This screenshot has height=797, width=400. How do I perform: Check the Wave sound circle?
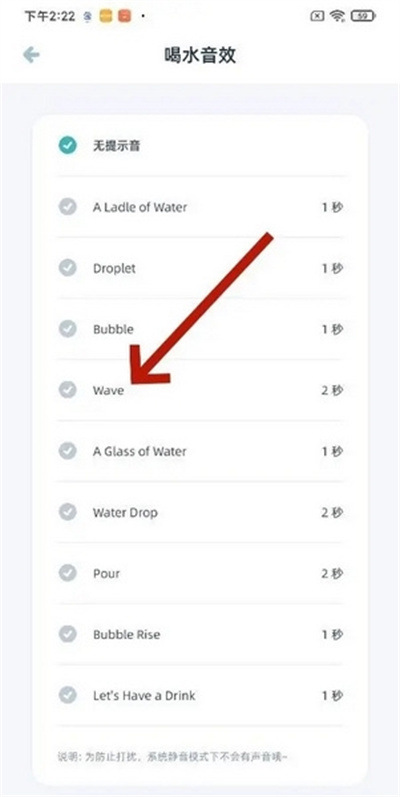67,390
